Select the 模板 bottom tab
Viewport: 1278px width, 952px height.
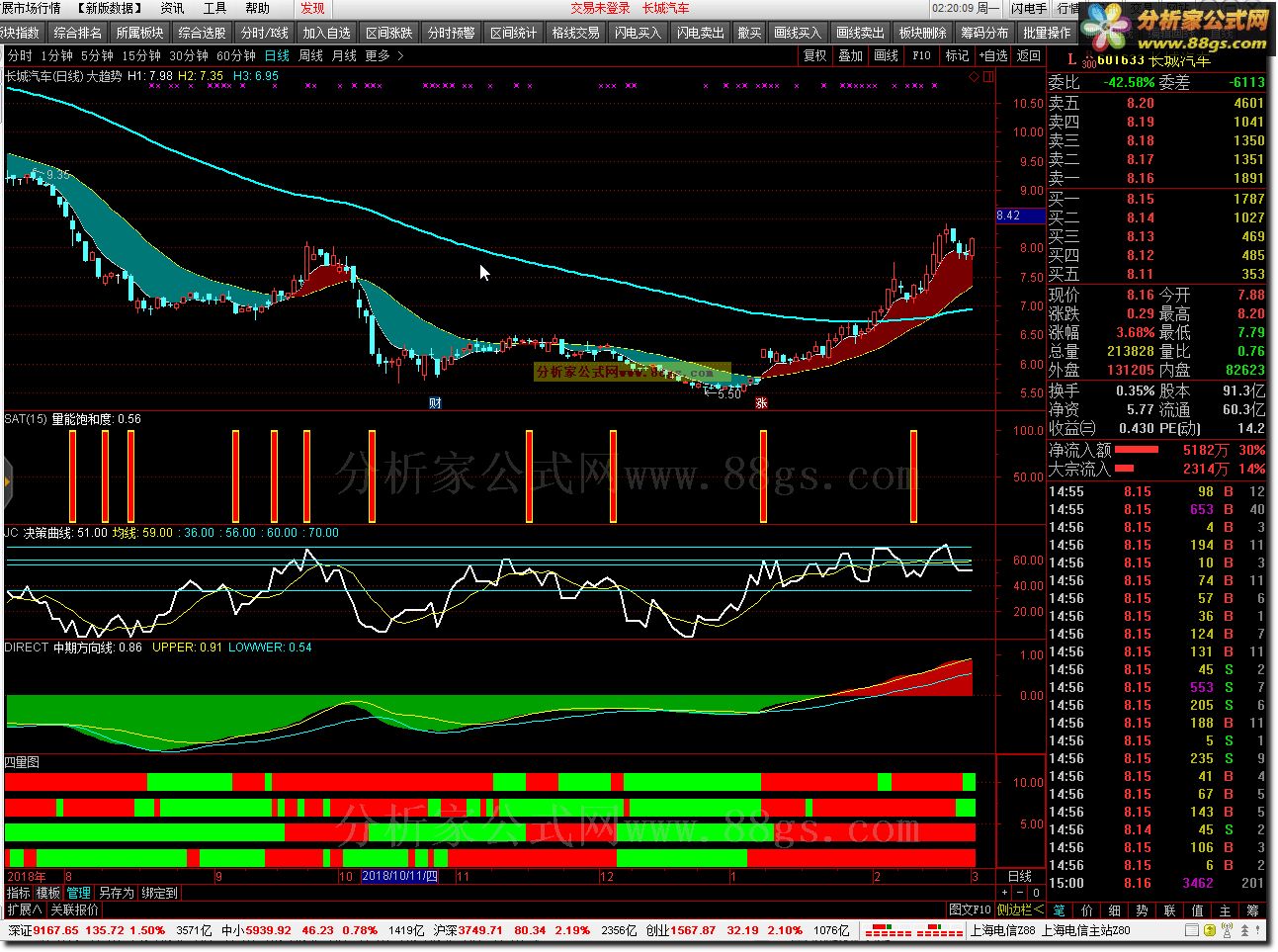tap(48, 893)
